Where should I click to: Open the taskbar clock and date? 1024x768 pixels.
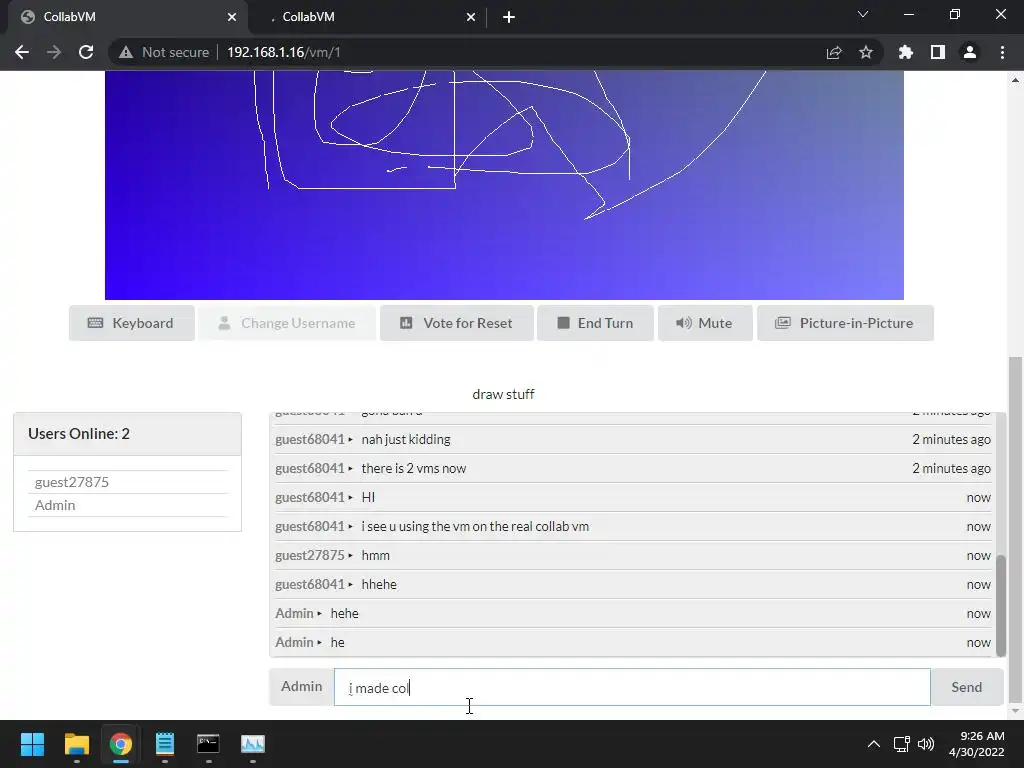[x=976, y=744]
